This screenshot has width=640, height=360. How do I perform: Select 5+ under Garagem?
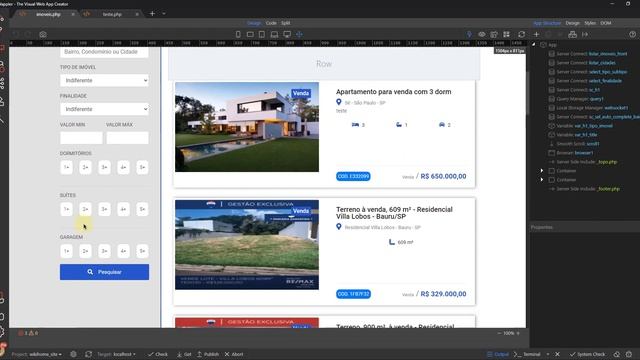pyautogui.click(x=142, y=251)
